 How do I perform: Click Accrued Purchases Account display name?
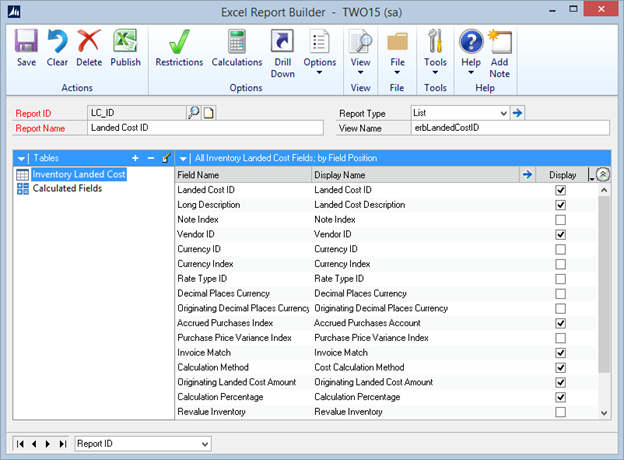pyautogui.click(x=367, y=323)
